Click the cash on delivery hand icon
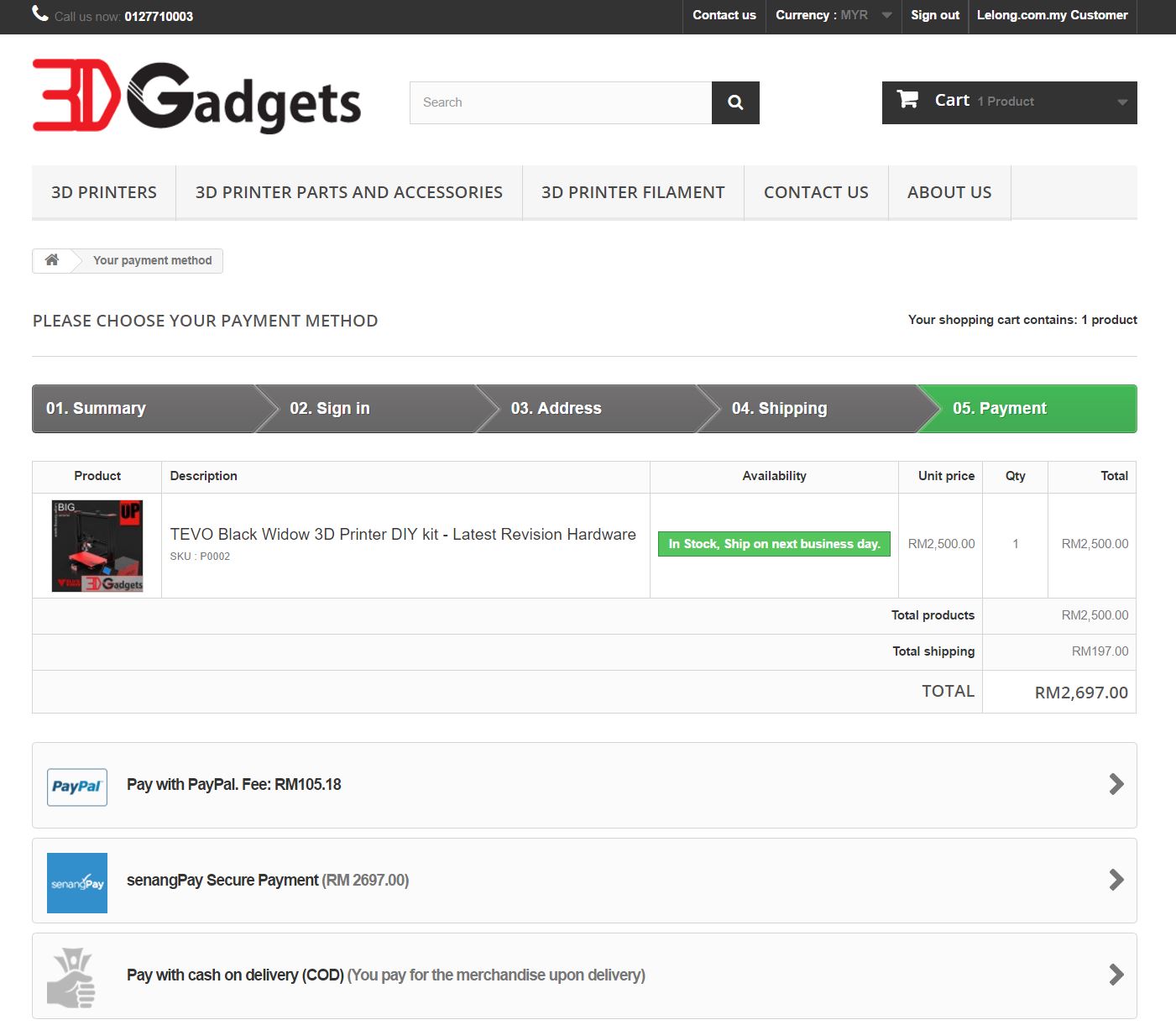The width and height of the screenshot is (1176, 1030). pos(72,978)
